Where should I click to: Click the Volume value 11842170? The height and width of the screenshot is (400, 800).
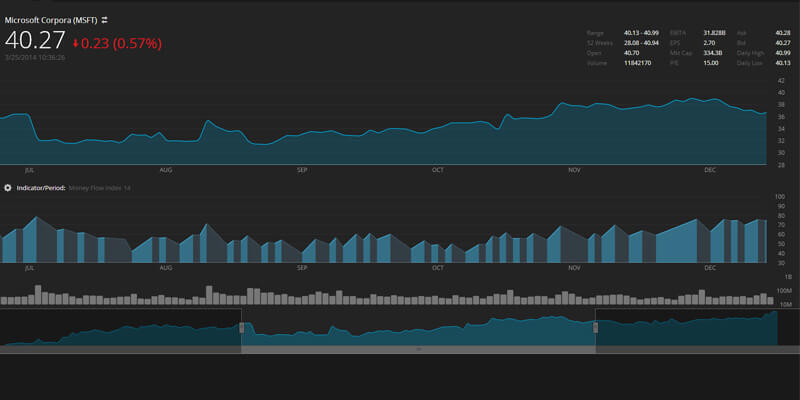point(637,63)
